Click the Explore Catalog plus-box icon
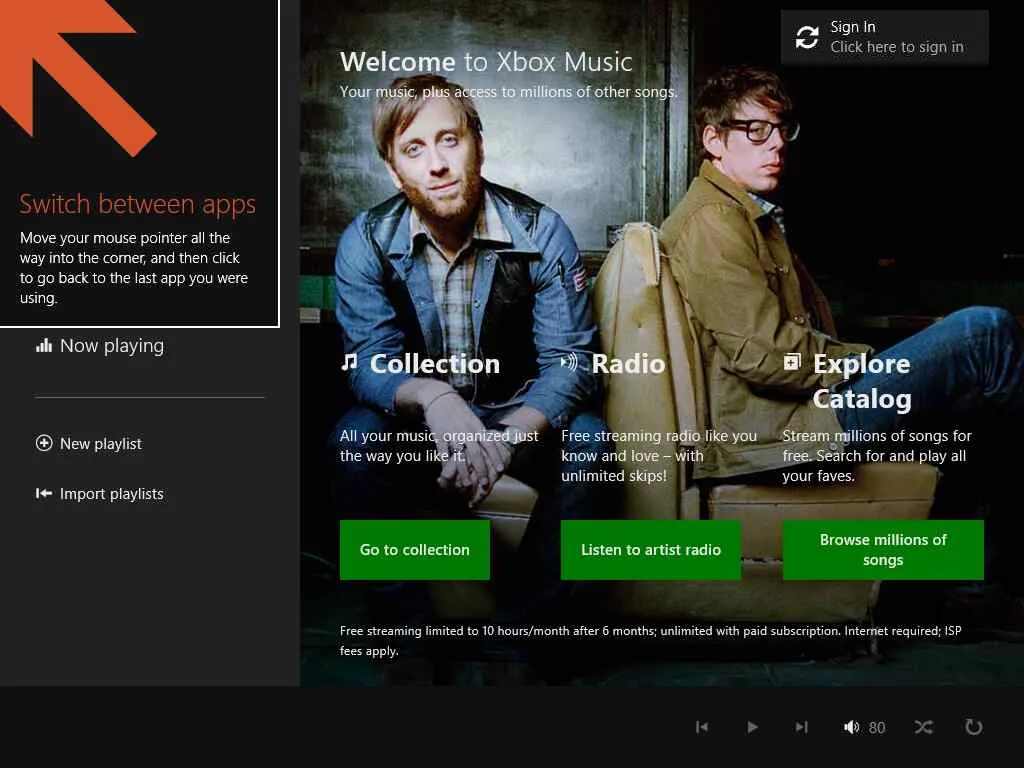Viewport: 1024px width, 768px height. click(792, 361)
